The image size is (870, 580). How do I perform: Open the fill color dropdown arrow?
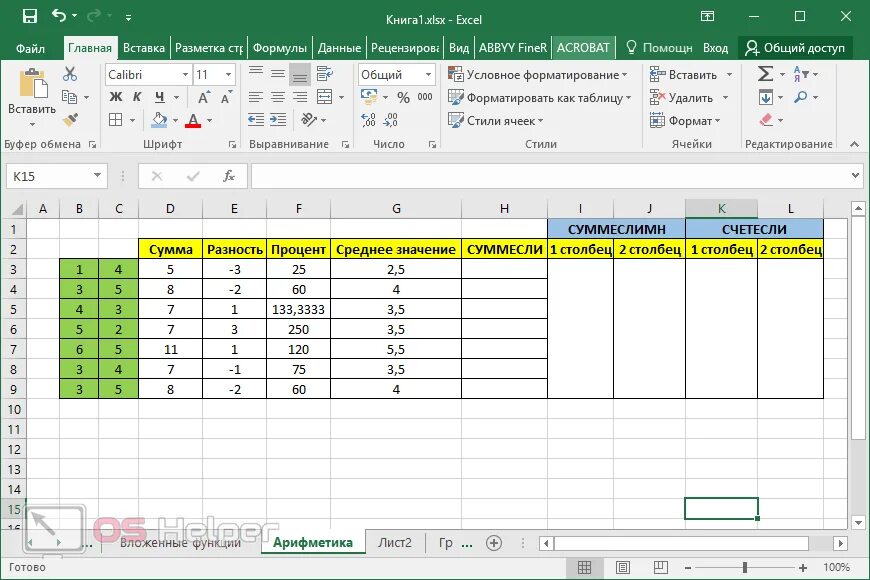pyautogui.click(x=175, y=120)
